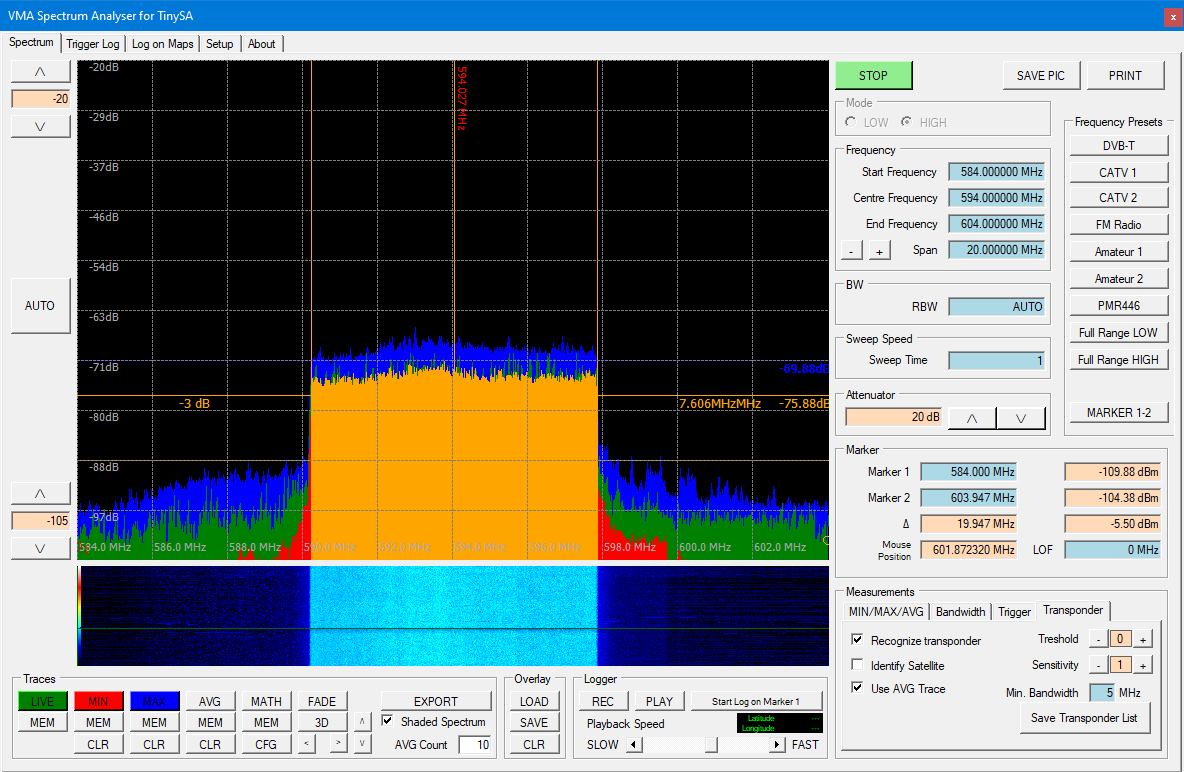The width and height of the screenshot is (1184, 772).
Task: Increase the Threshold value
Action: pyautogui.click(x=1142, y=638)
